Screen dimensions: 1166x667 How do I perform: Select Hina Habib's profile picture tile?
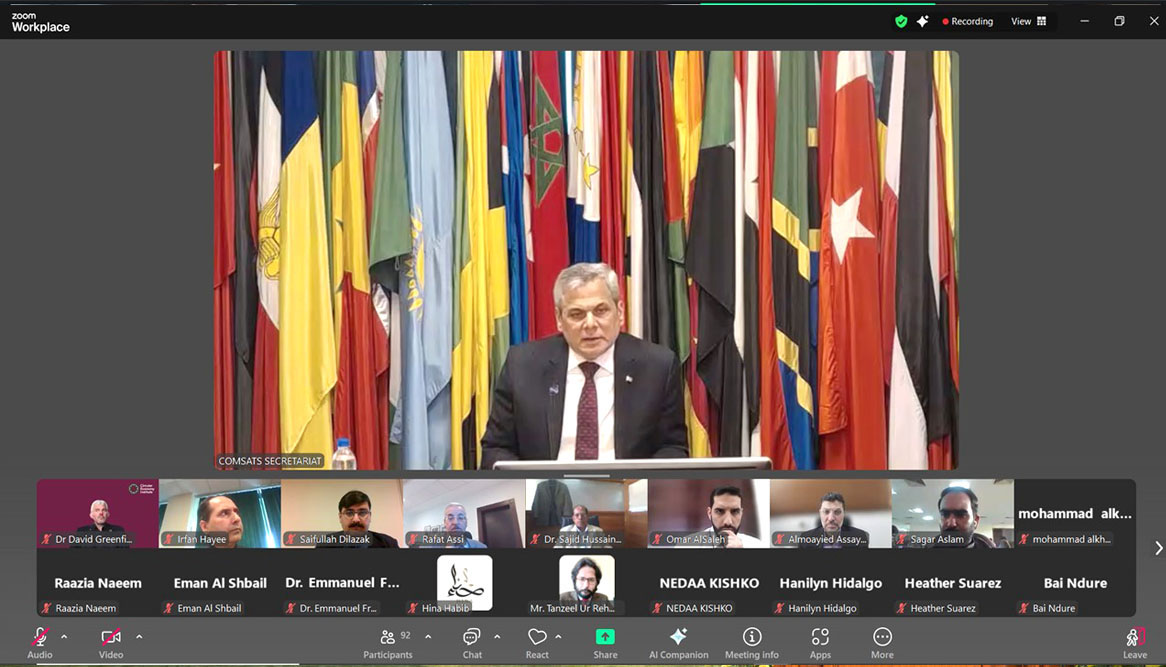(x=464, y=583)
